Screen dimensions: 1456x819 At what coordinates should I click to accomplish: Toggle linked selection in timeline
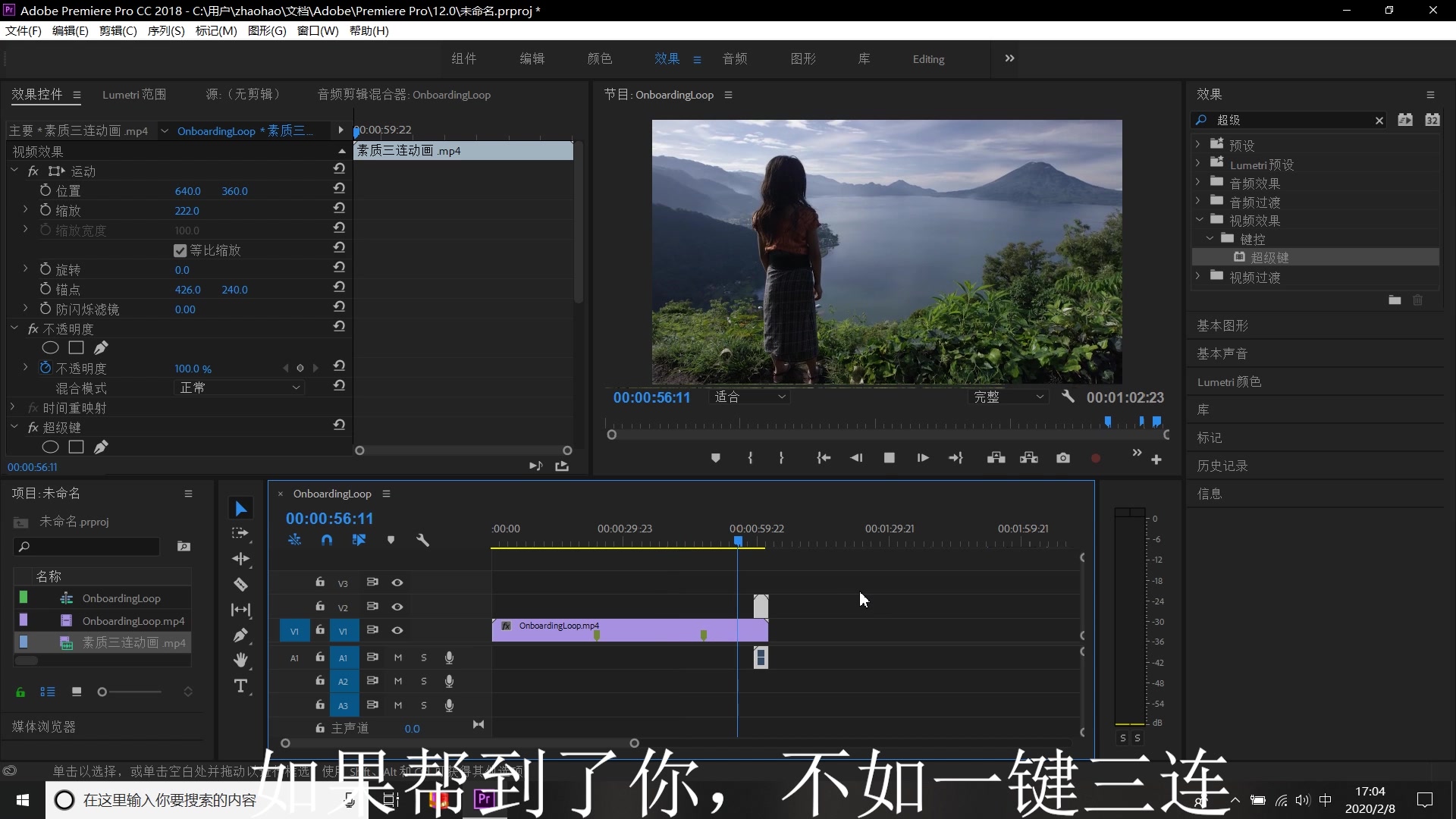coord(359,540)
